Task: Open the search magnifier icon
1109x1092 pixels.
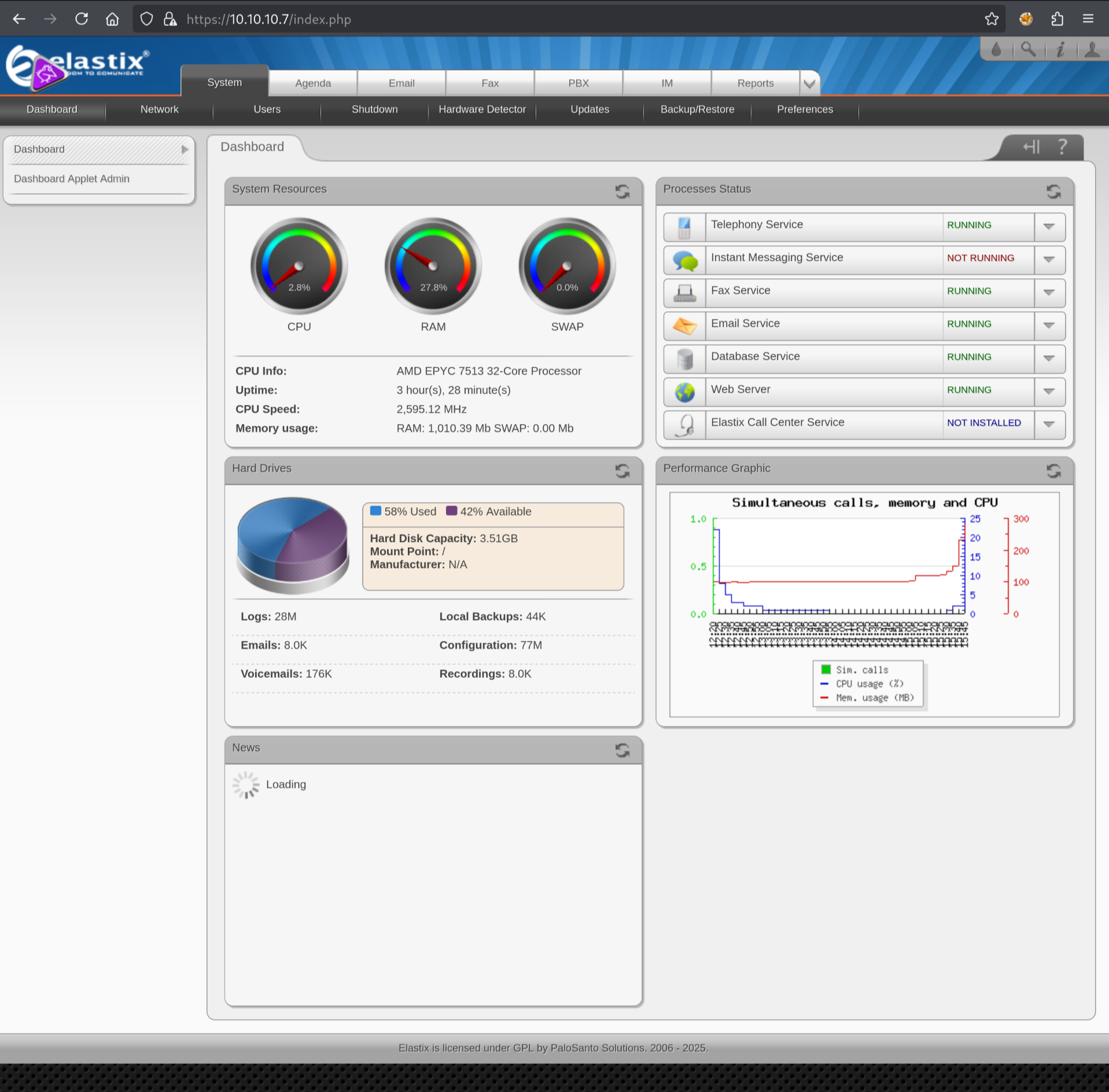Action: tap(1028, 49)
